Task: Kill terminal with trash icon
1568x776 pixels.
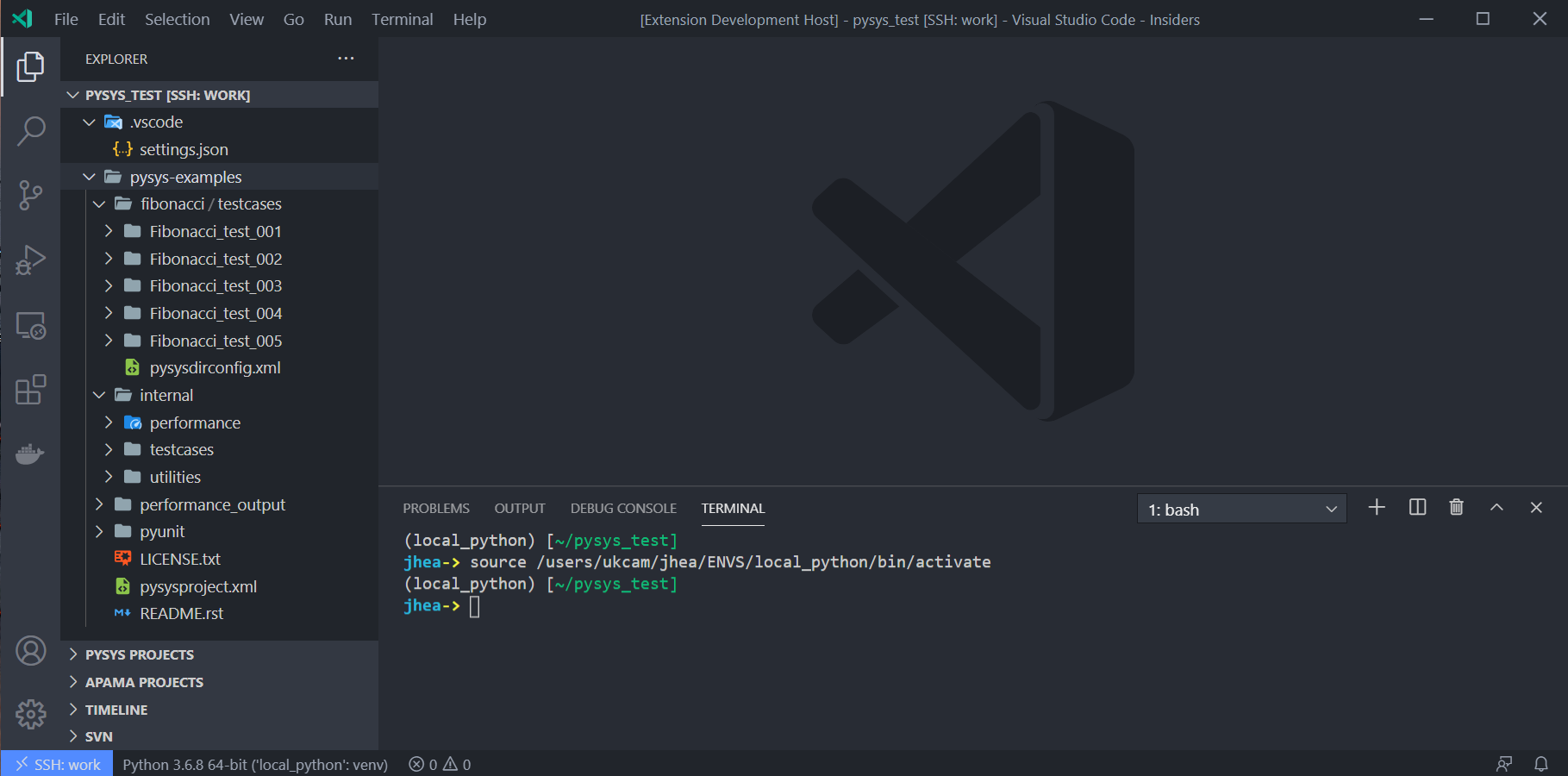Action: point(1457,507)
